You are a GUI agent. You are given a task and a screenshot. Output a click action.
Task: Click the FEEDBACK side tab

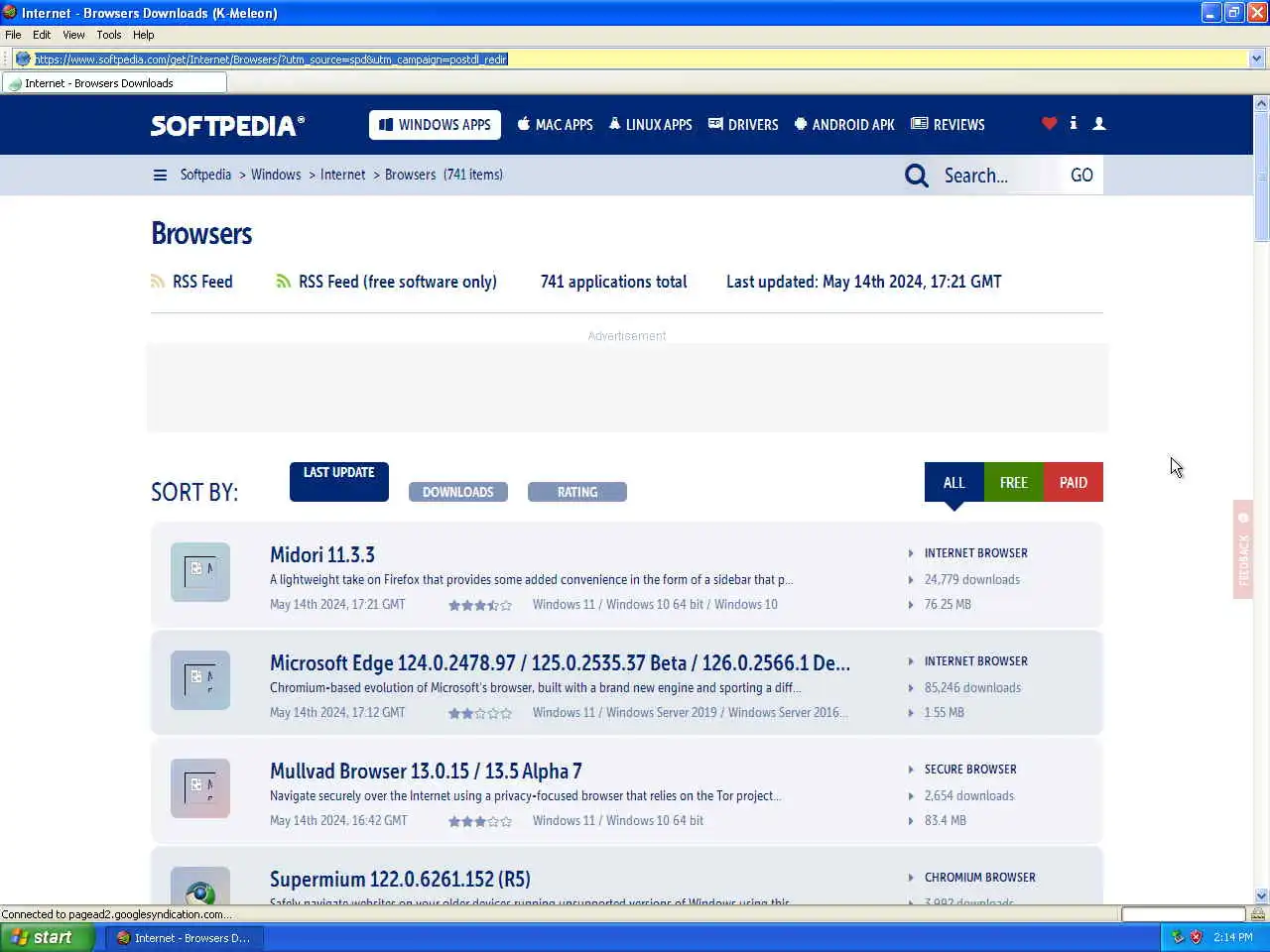pyautogui.click(x=1243, y=549)
